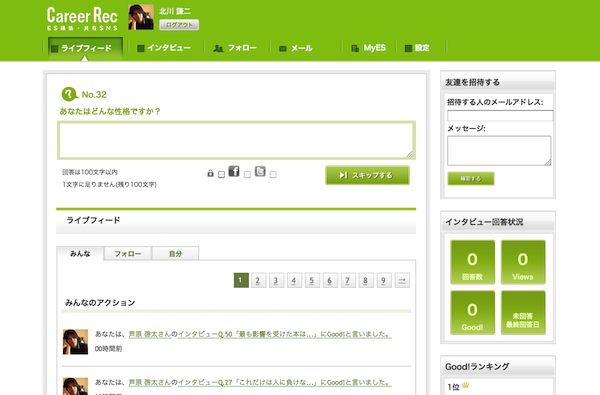
Task: Click the ライブフィード section heading
Action: pos(93,220)
